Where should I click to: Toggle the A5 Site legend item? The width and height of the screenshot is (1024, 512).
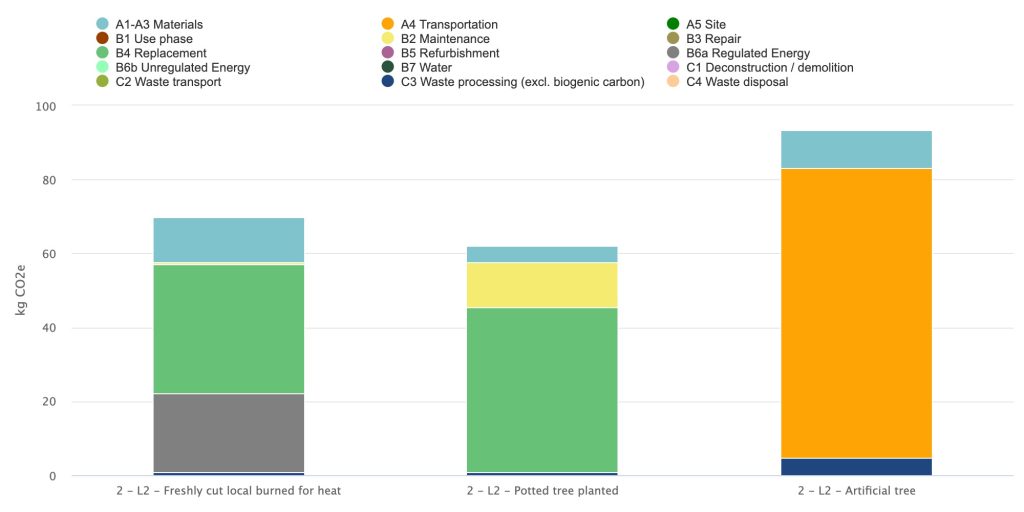(695, 24)
